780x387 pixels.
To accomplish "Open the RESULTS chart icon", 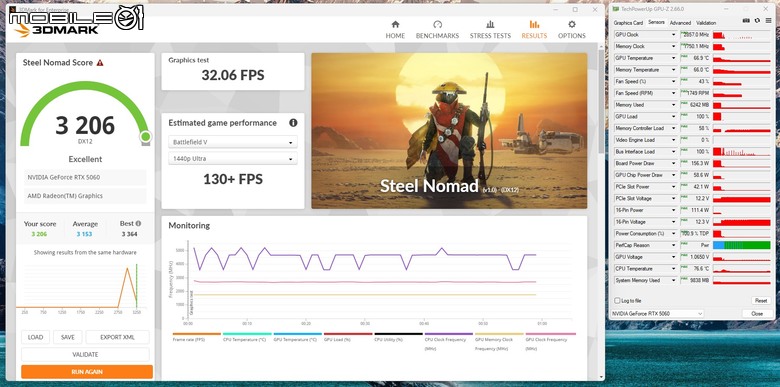I will pyautogui.click(x=534, y=24).
